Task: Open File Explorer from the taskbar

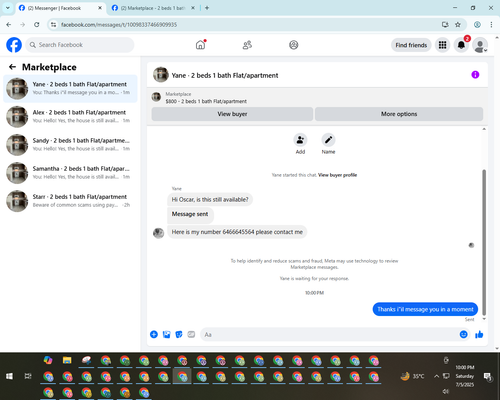Action: point(67,360)
